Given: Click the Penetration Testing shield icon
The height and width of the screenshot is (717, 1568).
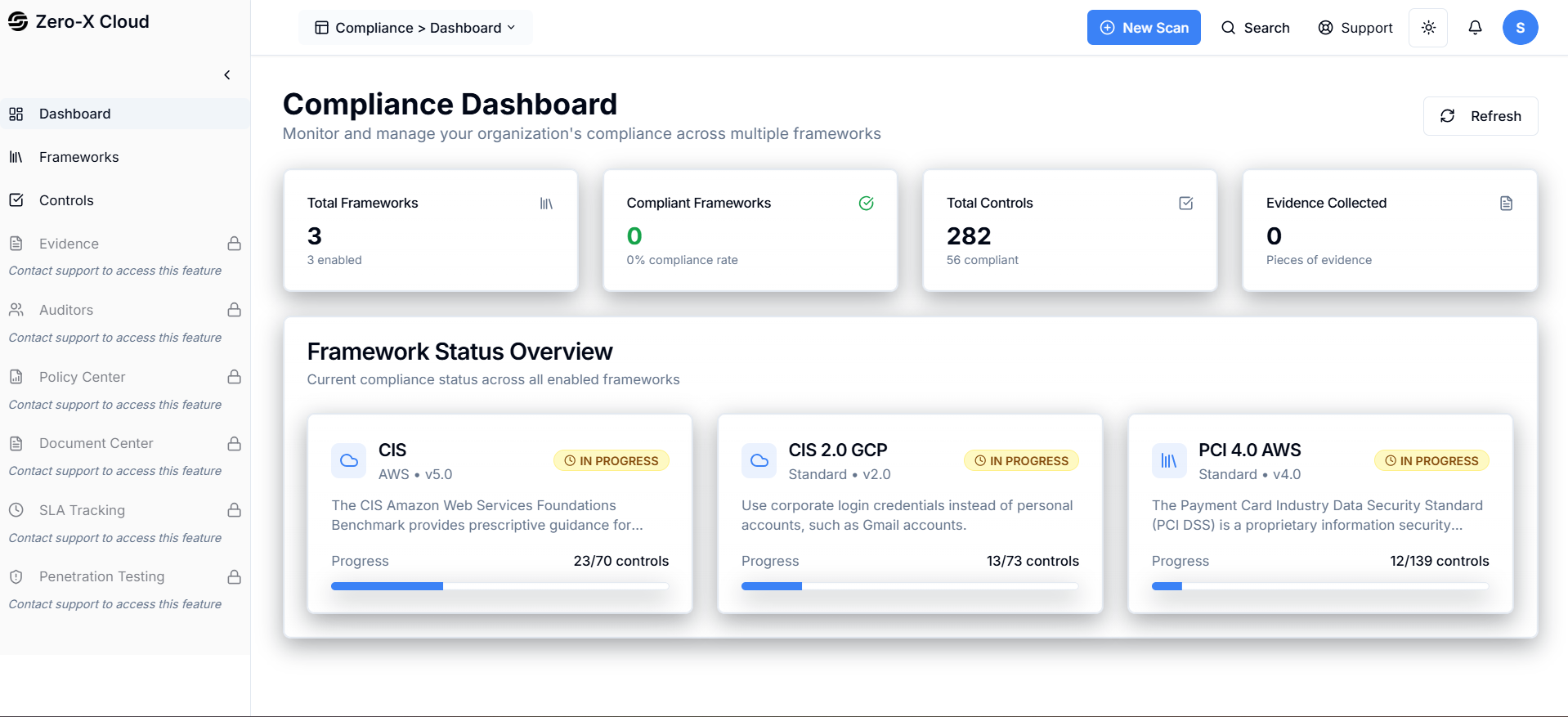Looking at the screenshot, I should [x=16, y=576].
